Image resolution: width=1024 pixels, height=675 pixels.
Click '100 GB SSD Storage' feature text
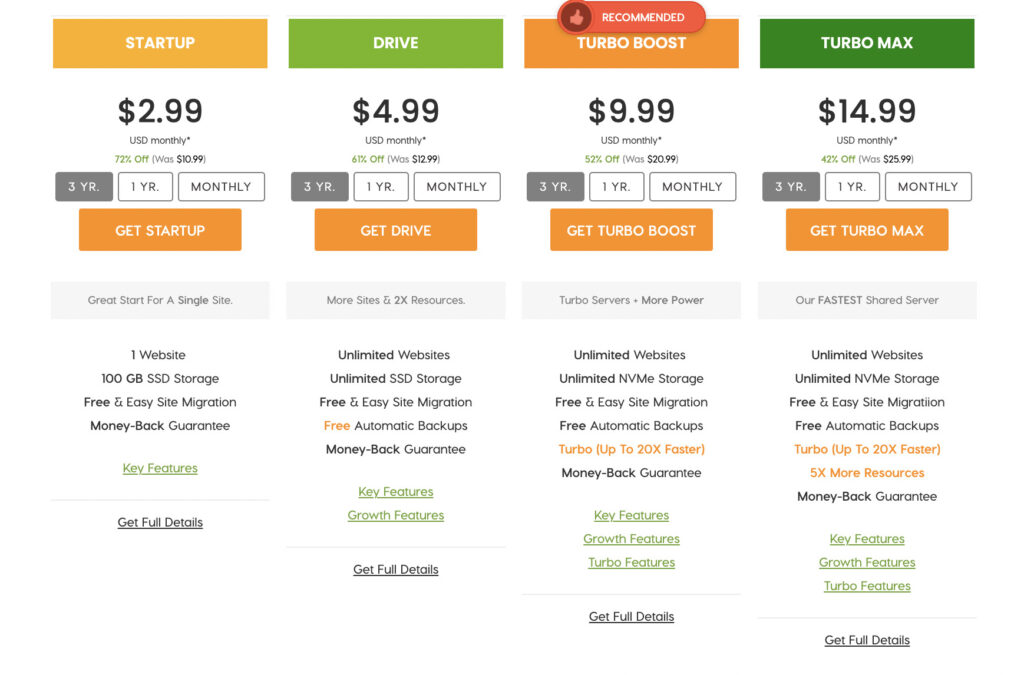click(x=160, y=379)
